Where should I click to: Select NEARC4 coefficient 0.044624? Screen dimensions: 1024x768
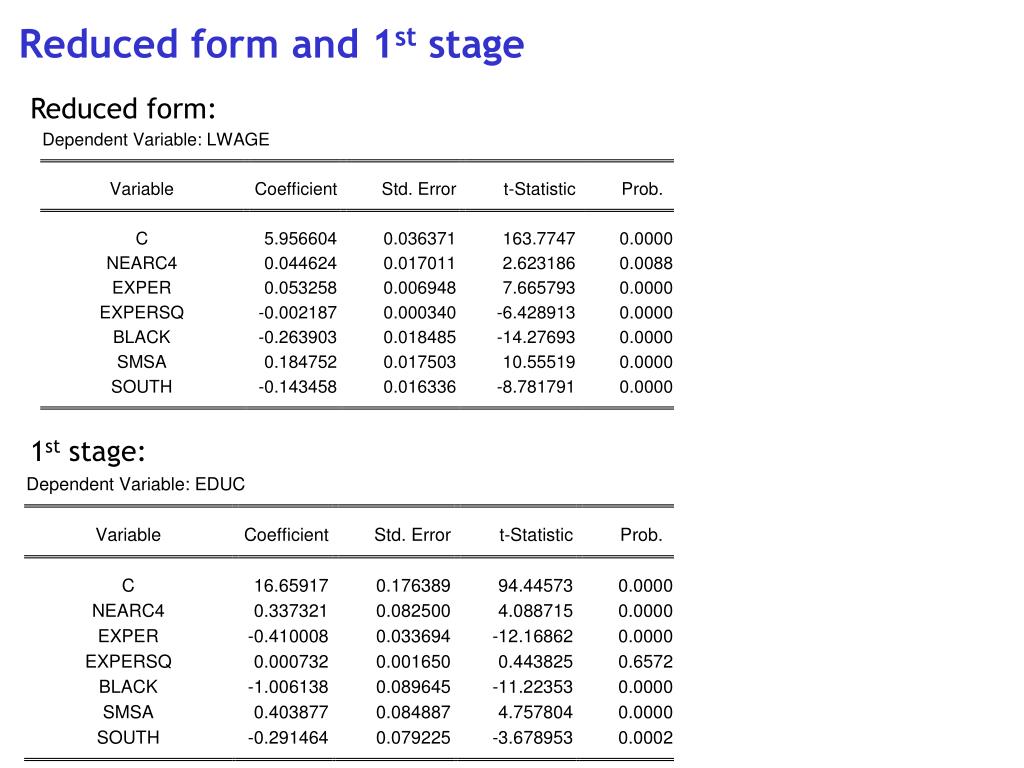coord(300,263)
